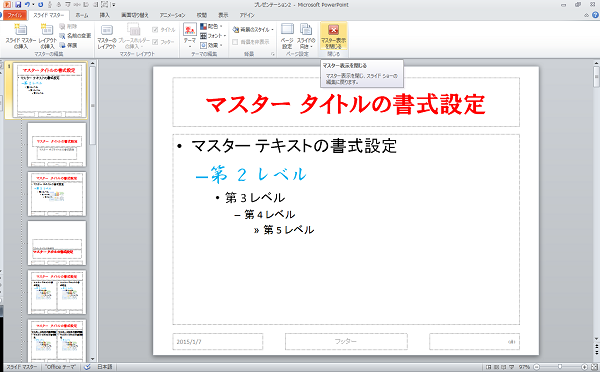600x372 pixels.
Task: Click PowerPoint application icon in title bar
Action: pyautogui.click(x=7, y=5)
